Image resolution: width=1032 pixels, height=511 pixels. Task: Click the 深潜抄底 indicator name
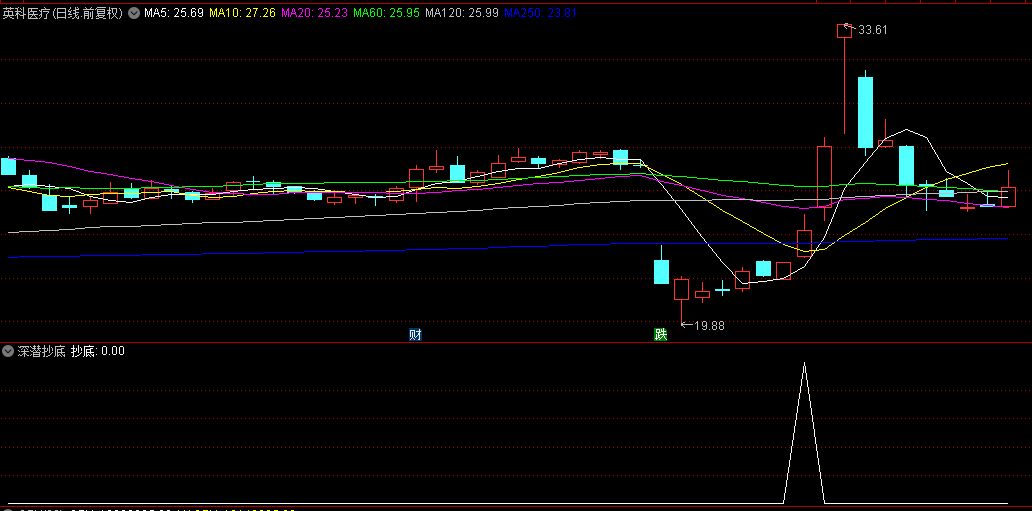coord(41,351)
